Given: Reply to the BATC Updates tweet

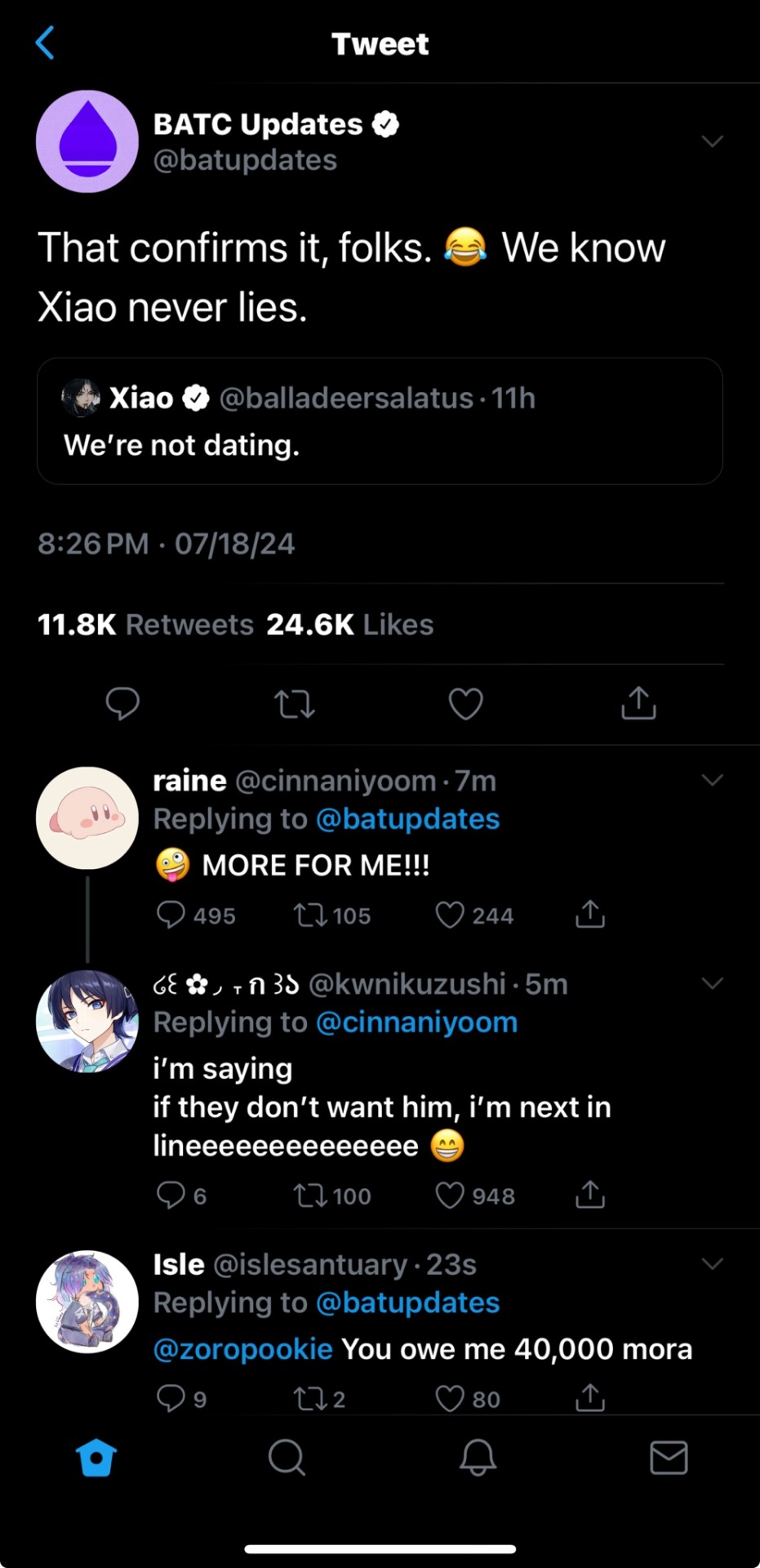Looking at the screenshot, I should click(122, 703).
